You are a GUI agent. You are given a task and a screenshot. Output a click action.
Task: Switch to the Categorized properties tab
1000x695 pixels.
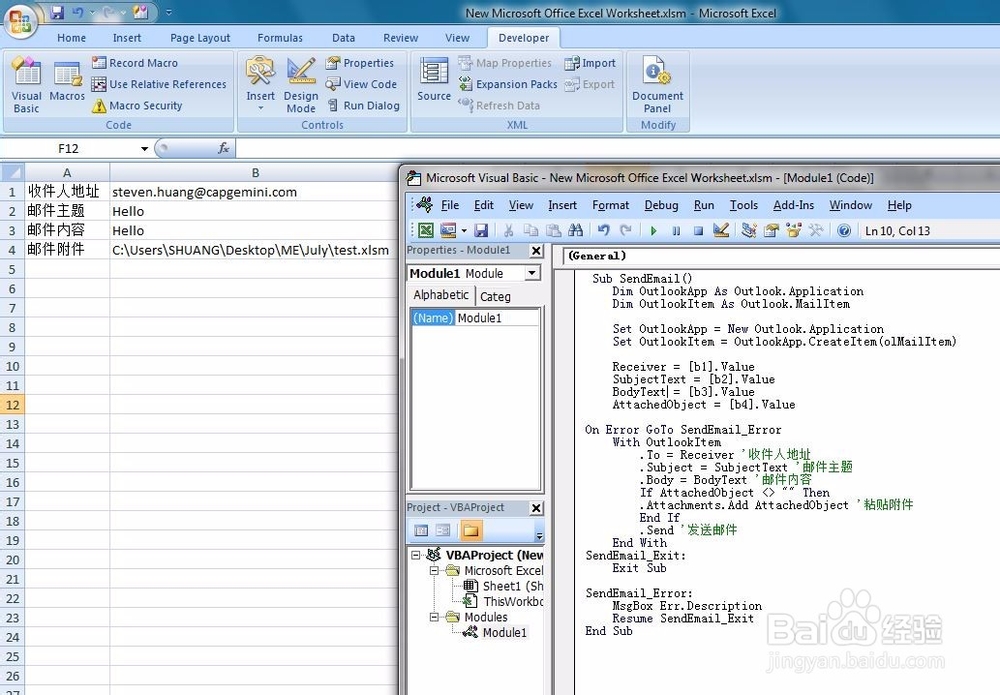pos(496,296)
